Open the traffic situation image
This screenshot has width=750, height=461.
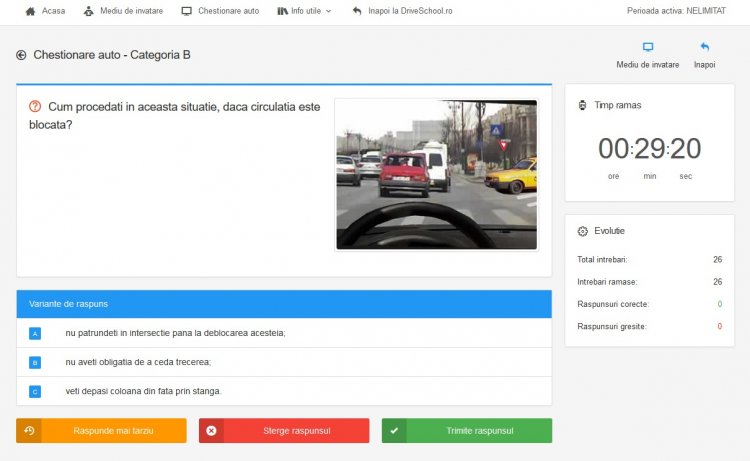pyautogui.click(x=437, y=175)
